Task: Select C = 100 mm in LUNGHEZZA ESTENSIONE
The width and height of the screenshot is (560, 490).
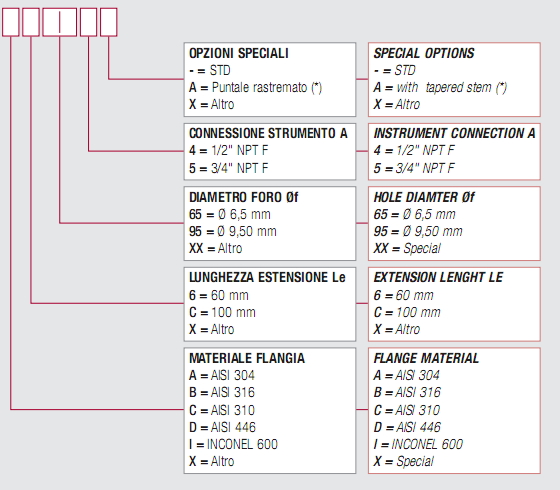Action: pyautogui.click(x=222, y=312)
